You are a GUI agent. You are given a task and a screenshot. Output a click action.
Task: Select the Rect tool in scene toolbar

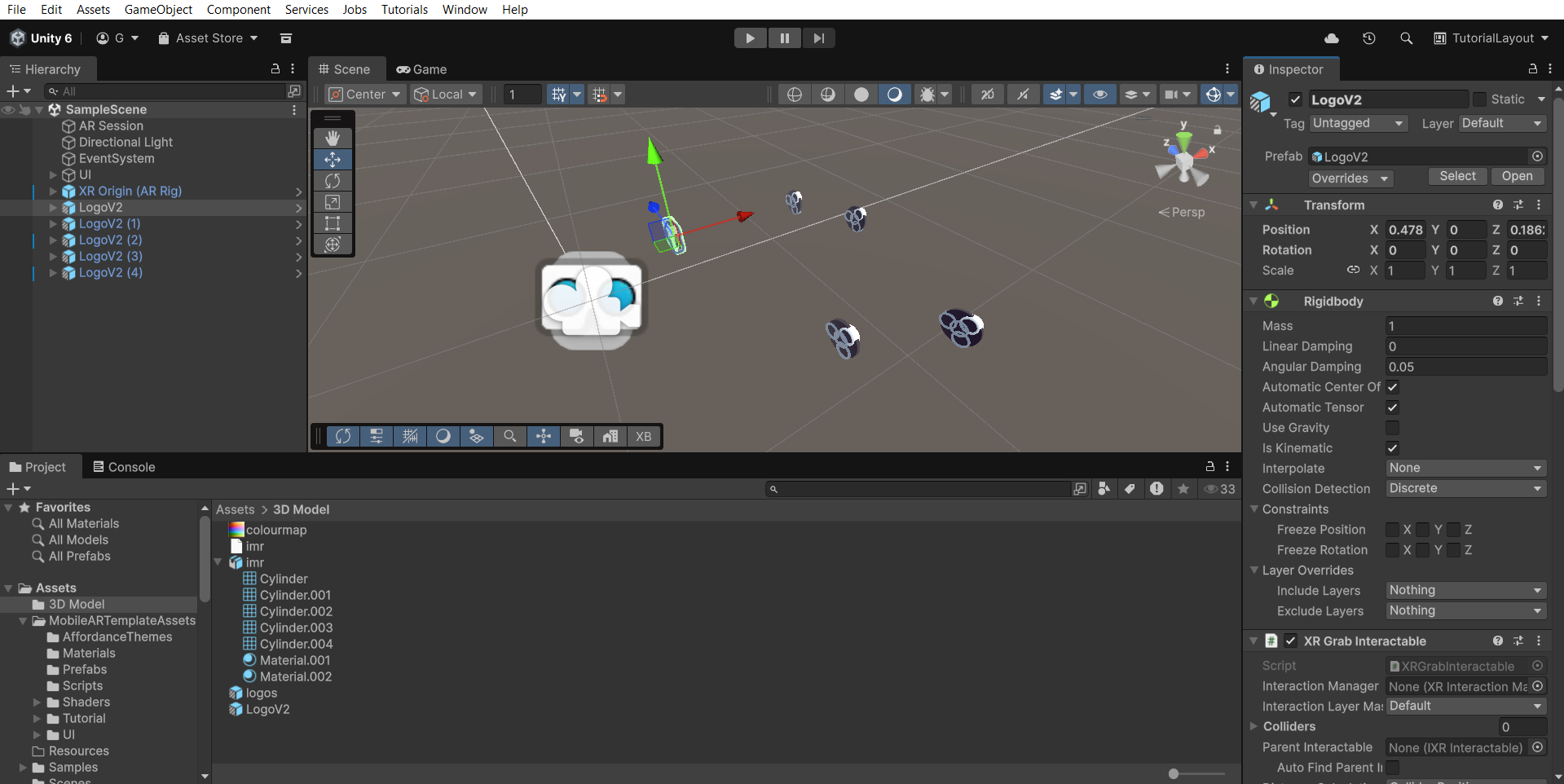pyautogui.click(x=333, y=223)
